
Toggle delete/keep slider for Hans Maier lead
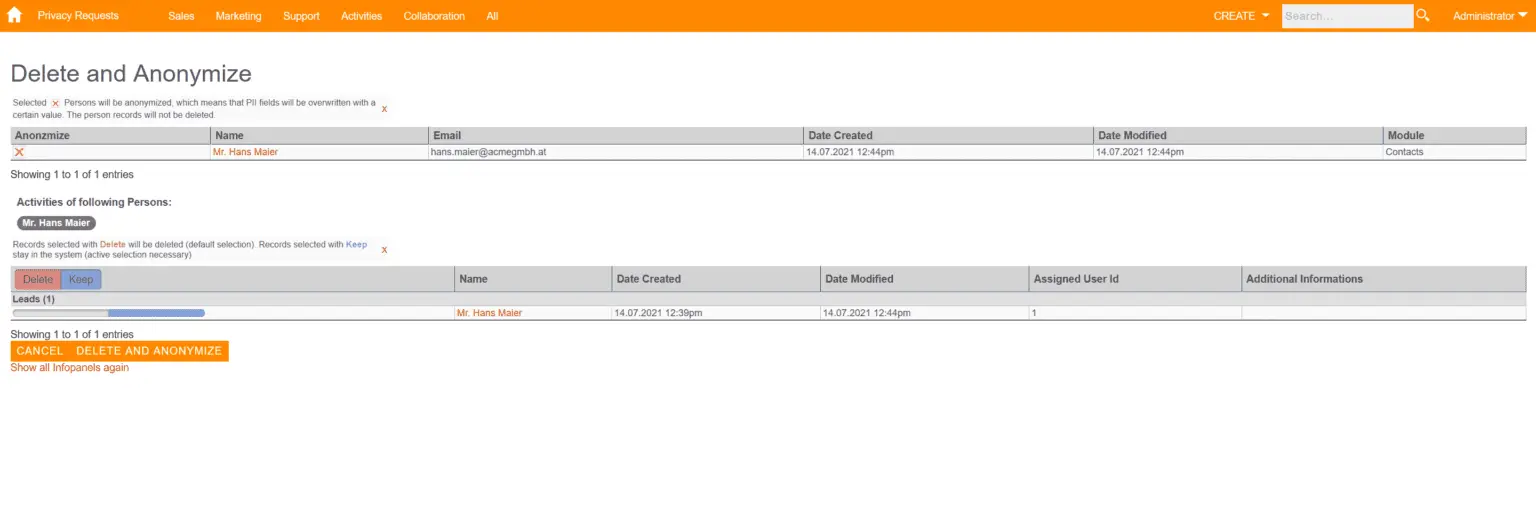point(108,313)
